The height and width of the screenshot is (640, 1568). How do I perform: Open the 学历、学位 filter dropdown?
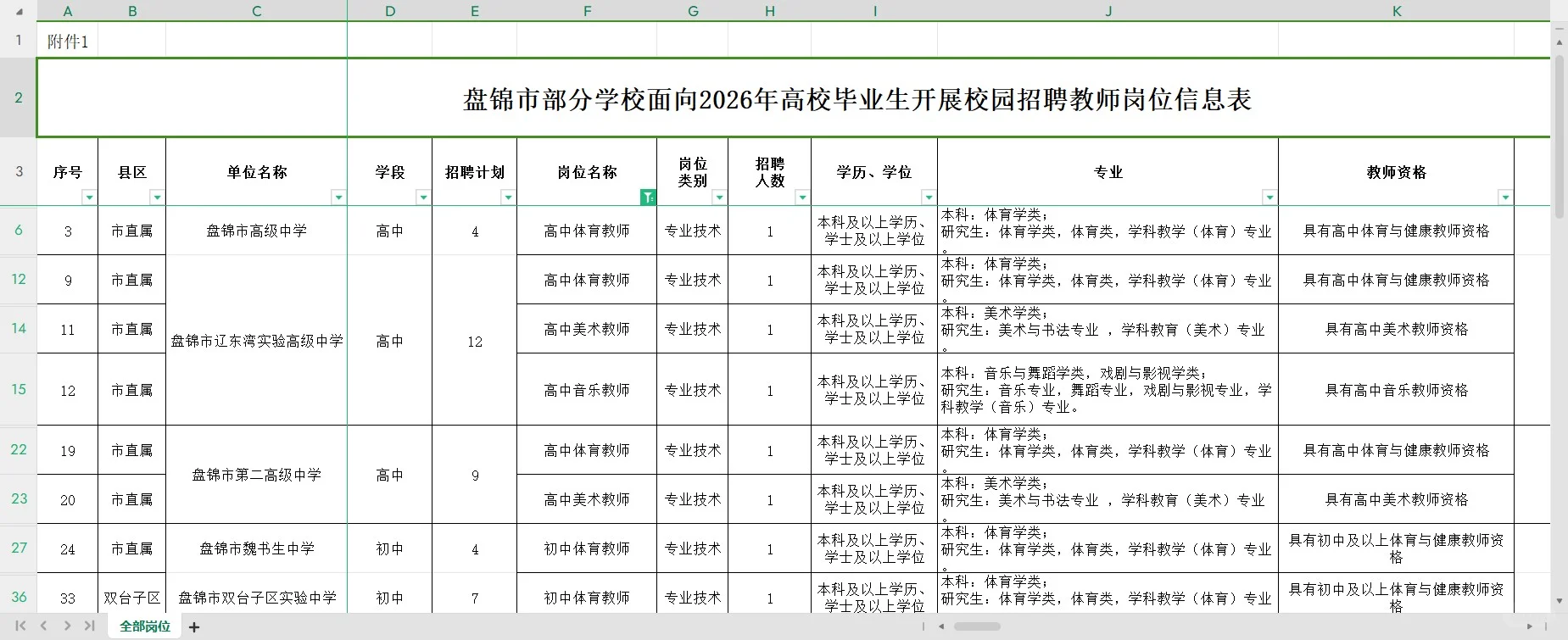click(929, 198)
